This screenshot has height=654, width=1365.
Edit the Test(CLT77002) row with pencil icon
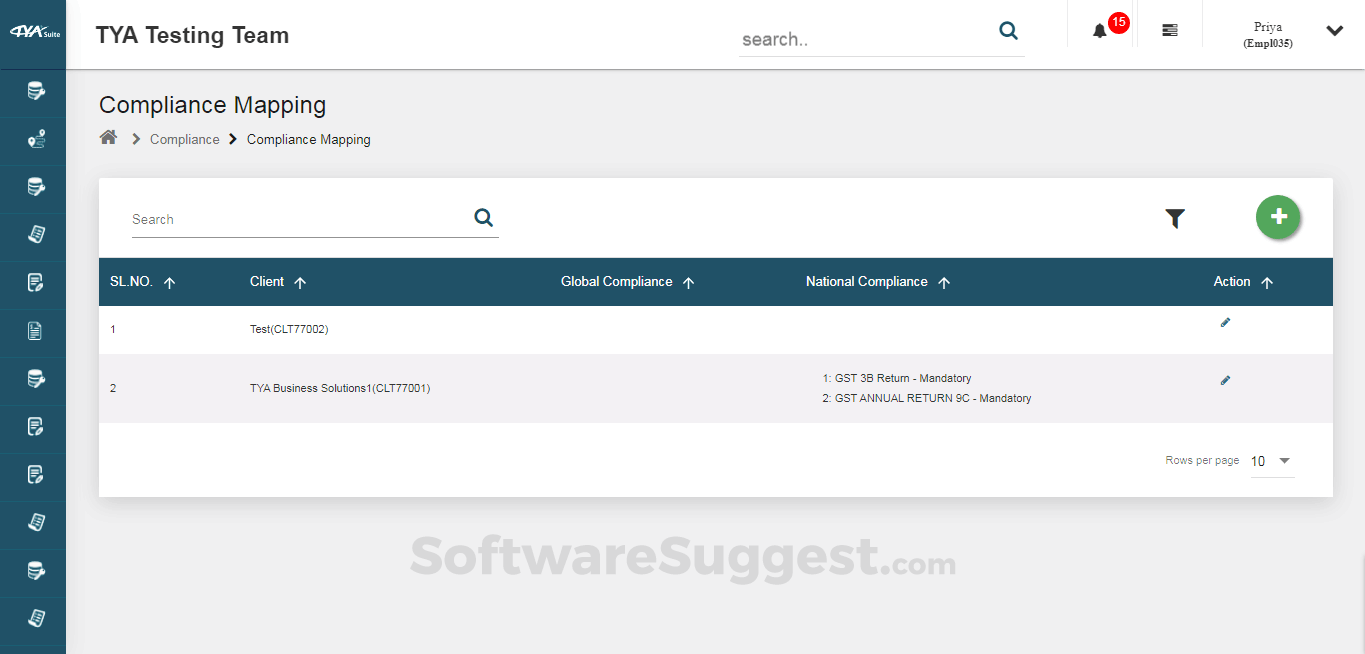[1225, 322]
